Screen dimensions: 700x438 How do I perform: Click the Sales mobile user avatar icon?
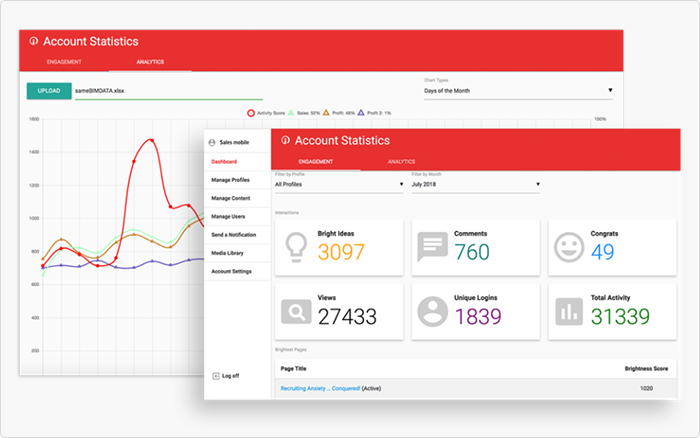tap(212, 142)
